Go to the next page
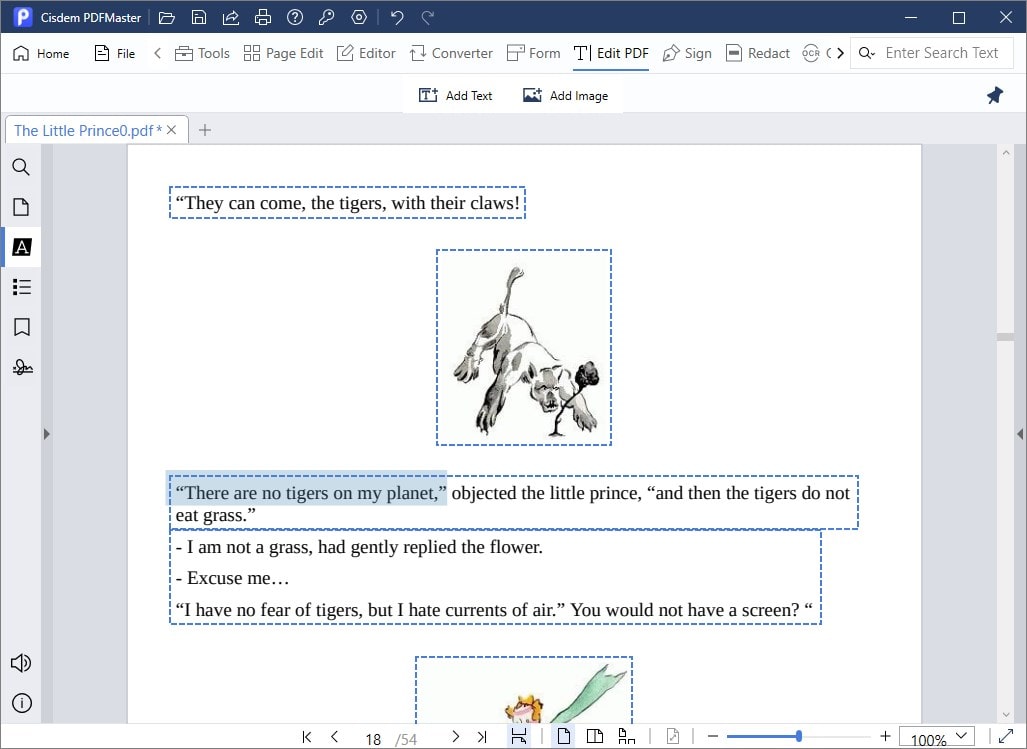The width and height of the screenshot is (1027, 749). point(455,737)
